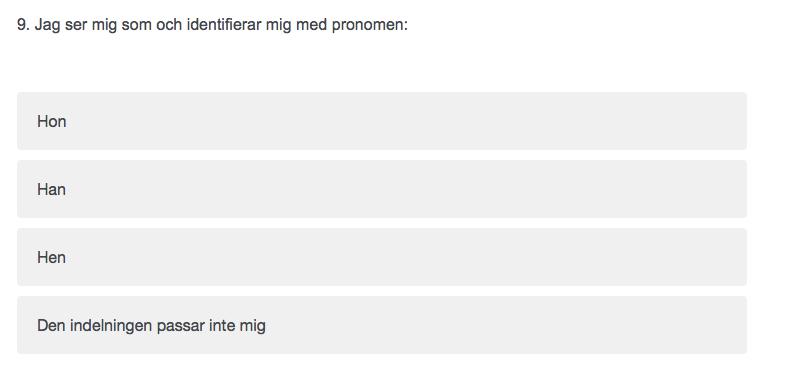This screenshot has height=382, width=787.
Task: Select the Hen answer option
Action: pos(382,257)
